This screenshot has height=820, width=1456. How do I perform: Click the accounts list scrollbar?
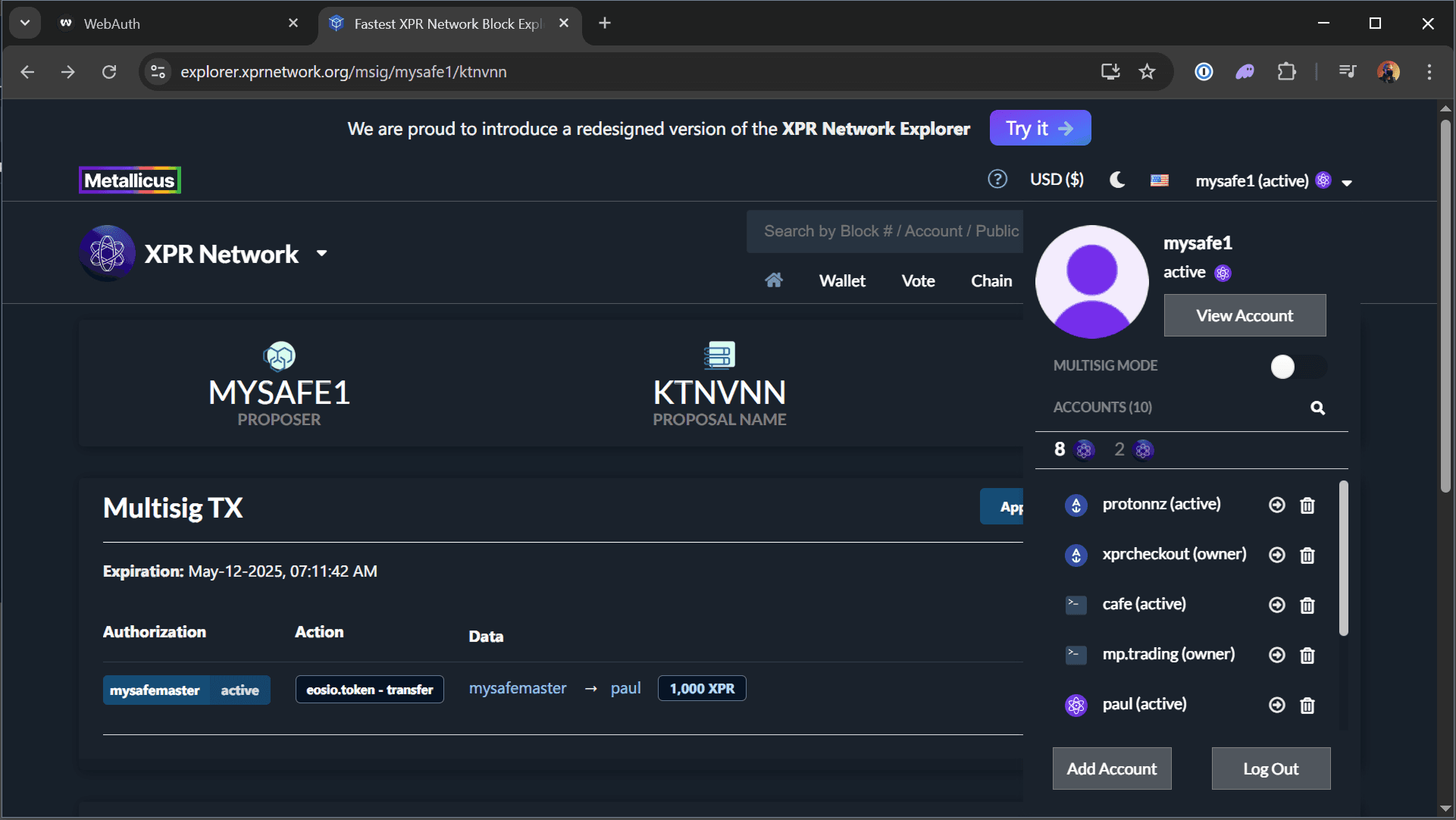pos(1343,559)
